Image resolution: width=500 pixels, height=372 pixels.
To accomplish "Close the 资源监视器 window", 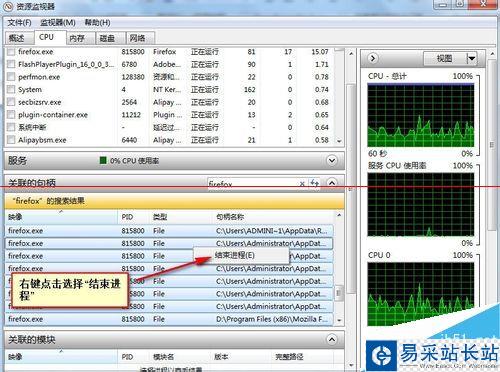I will (x=483, y=4).
